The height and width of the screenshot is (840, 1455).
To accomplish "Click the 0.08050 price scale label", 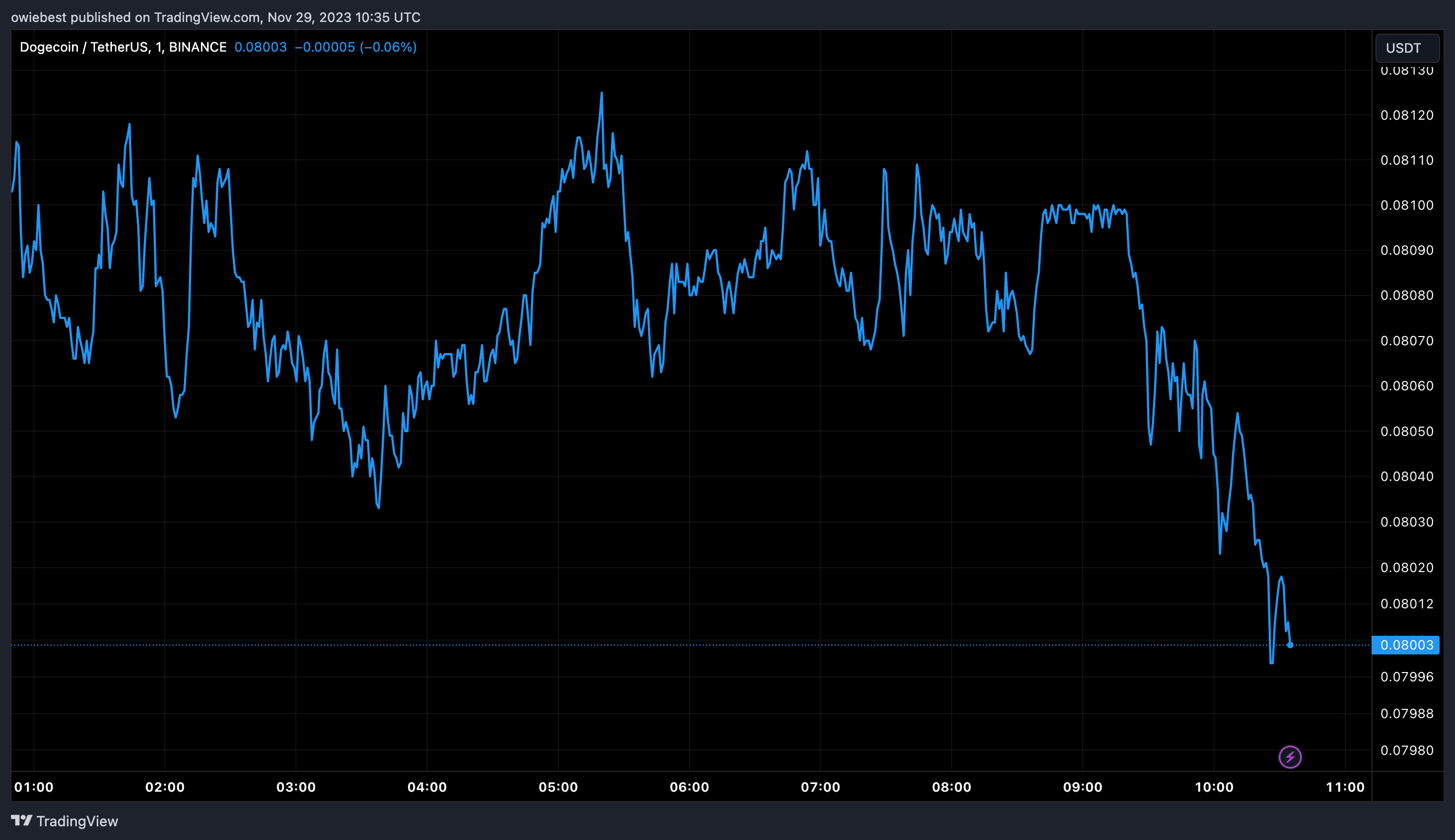I will tap(1406, 432).
